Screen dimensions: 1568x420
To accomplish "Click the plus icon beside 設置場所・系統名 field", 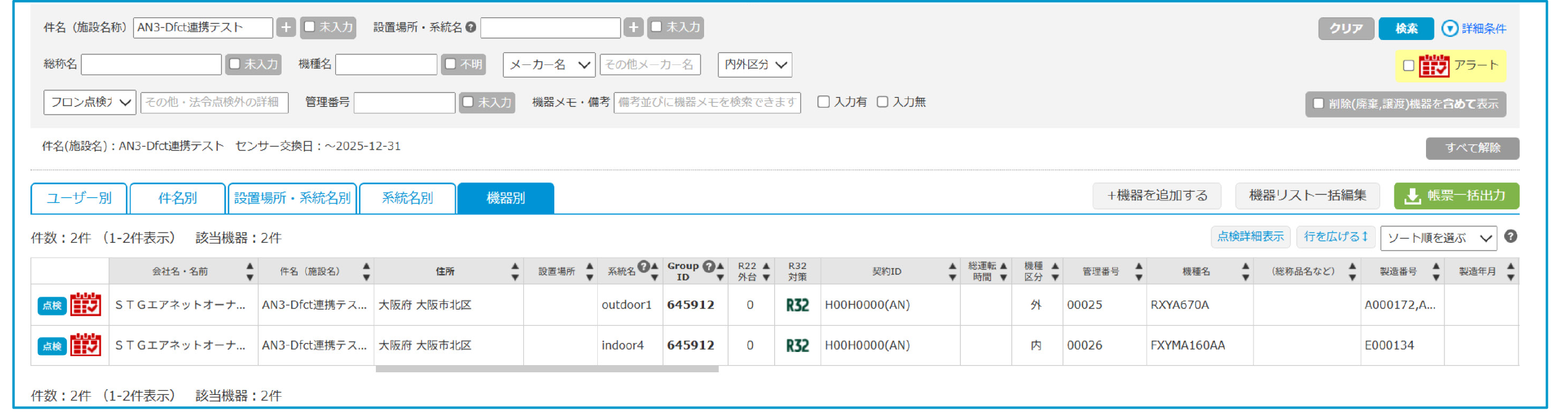I will 633,27.
